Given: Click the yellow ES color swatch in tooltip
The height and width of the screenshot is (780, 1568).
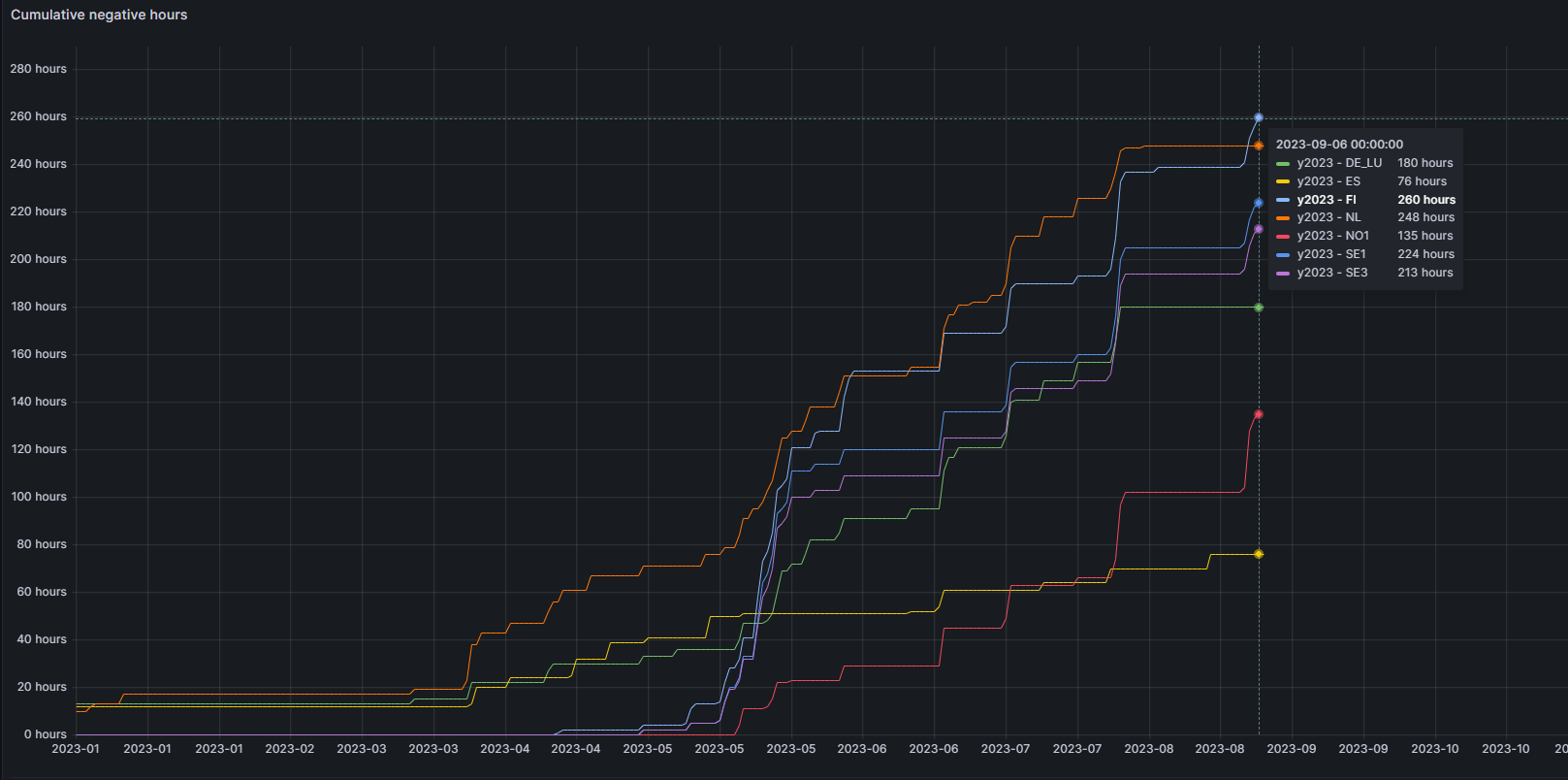Looking at the screenshot, I should pos(1283,182).
